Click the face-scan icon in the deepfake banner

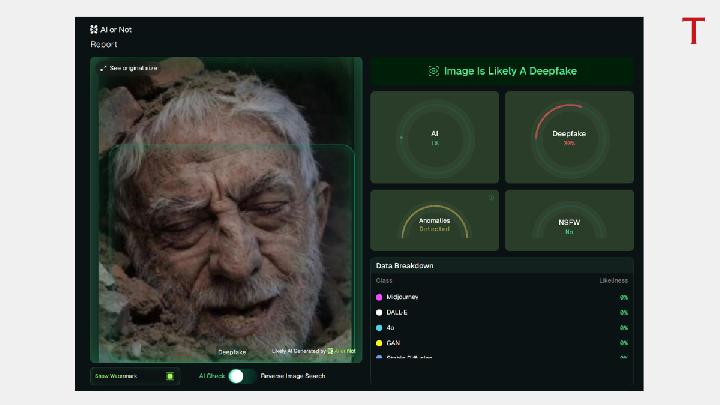coord(433,71)
